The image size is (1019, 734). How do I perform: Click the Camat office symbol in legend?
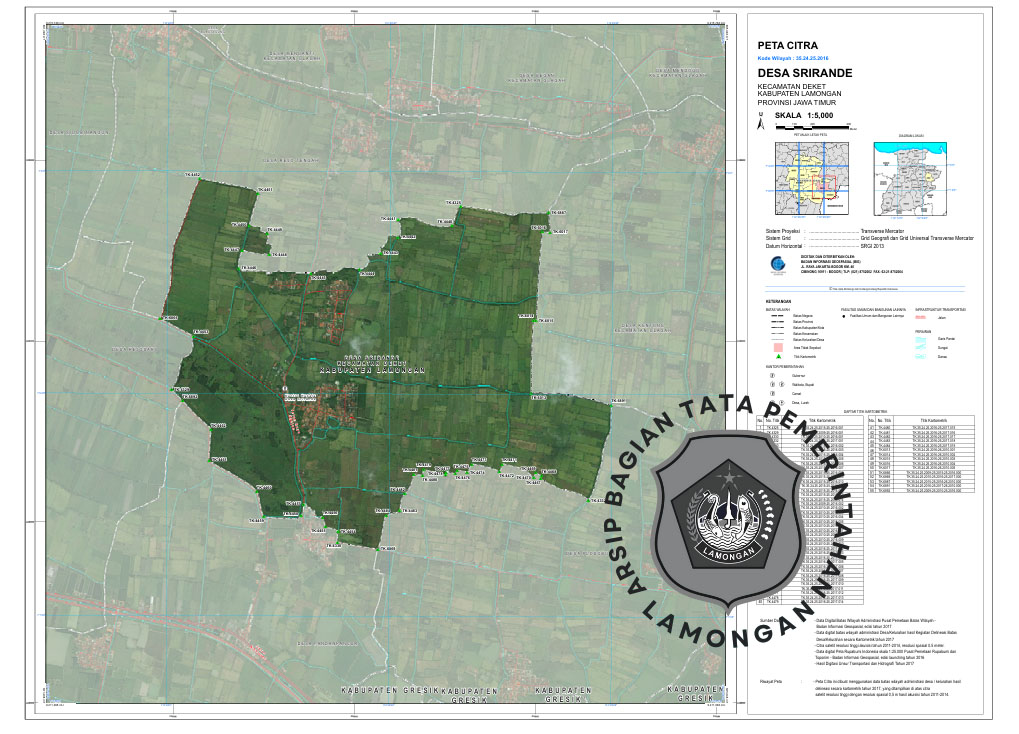click(774, 393)
